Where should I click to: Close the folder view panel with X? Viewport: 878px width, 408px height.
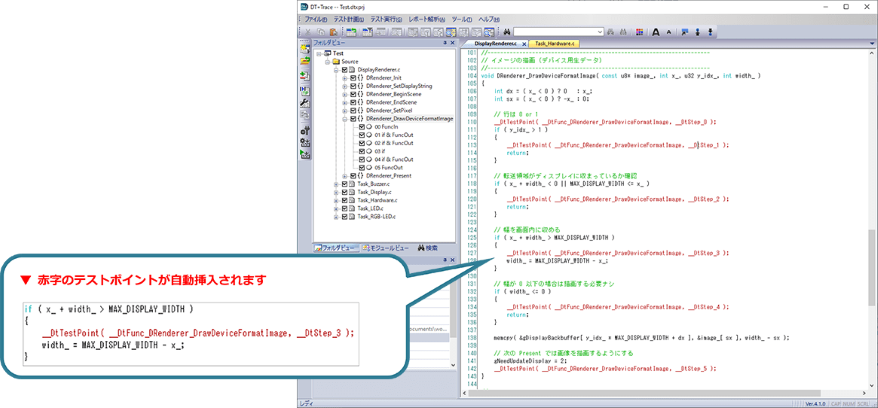pyautogui.click(x=453, y=43)
